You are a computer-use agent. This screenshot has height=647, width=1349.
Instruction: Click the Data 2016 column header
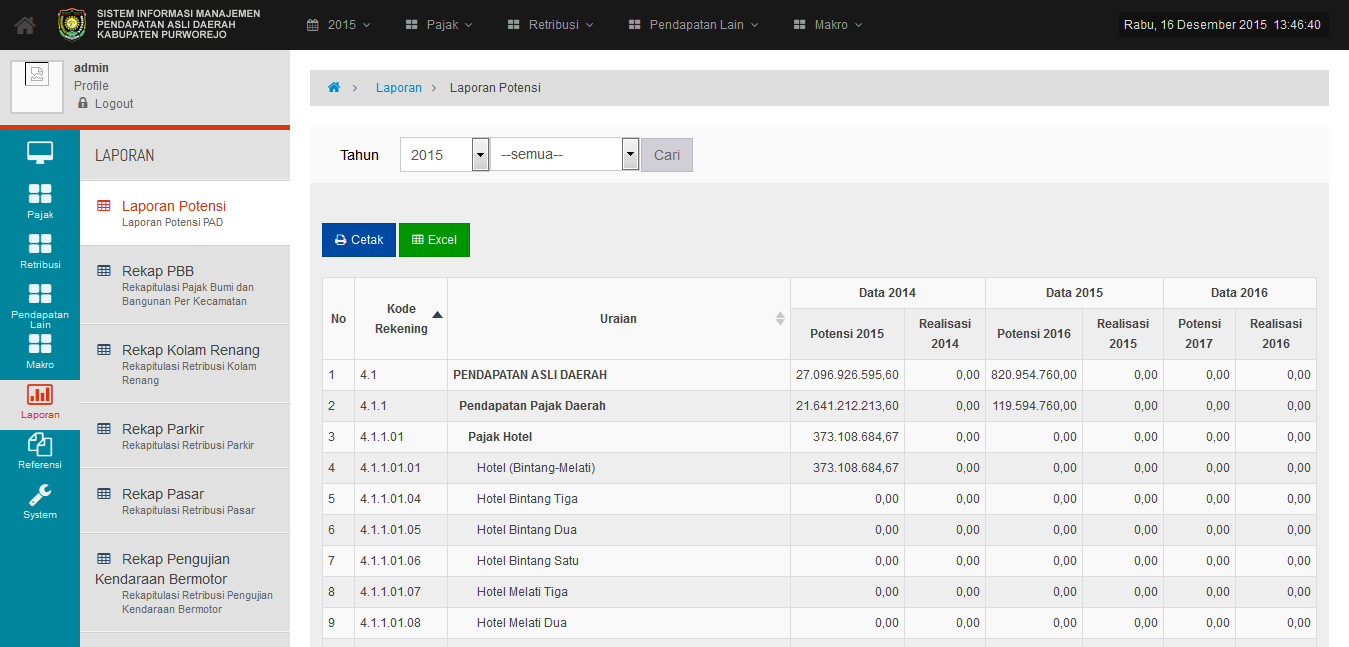(x=1239, y=293)
